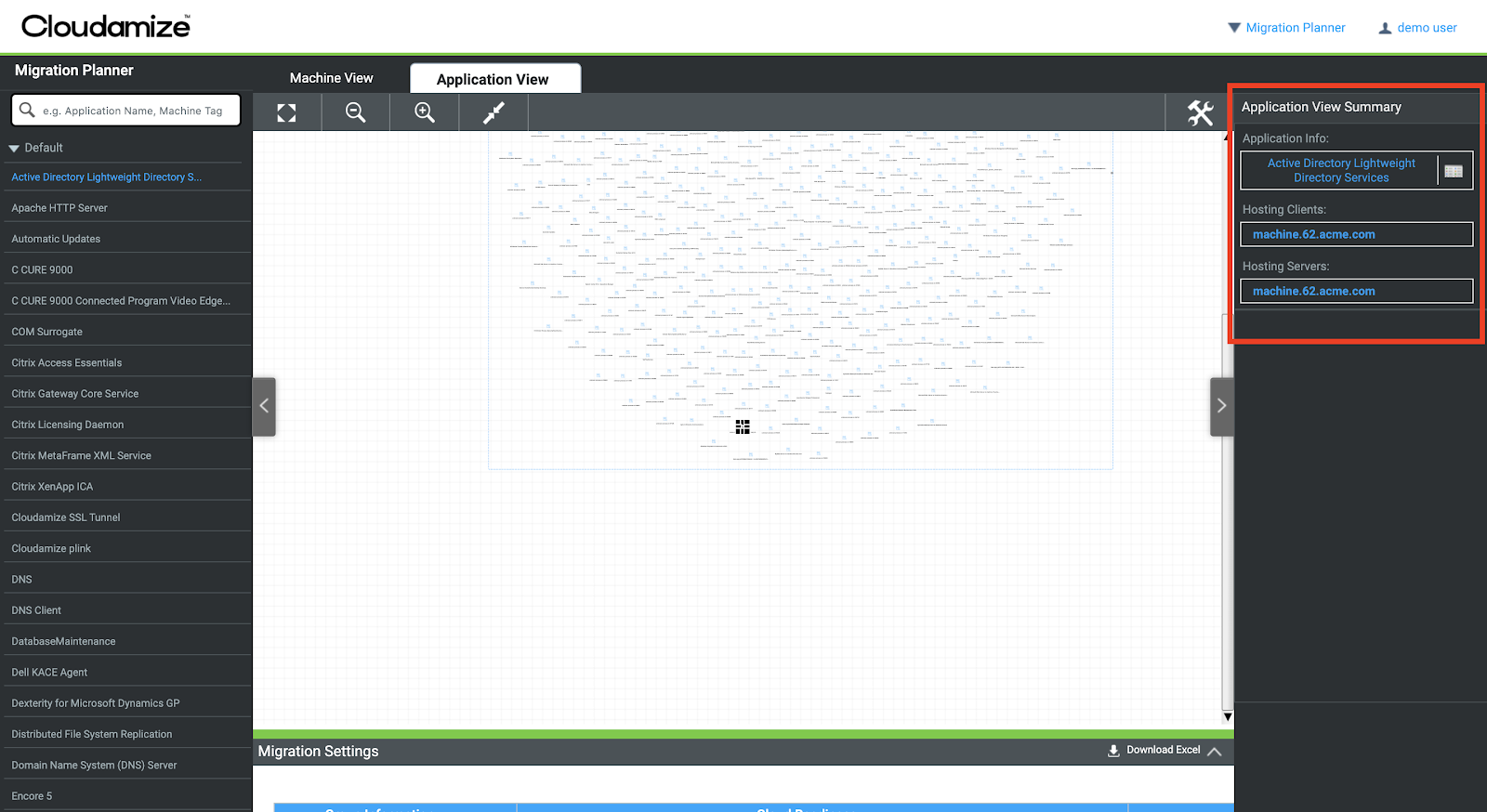Click the graph scrollbar down arrow
The image size is (1487, 812).
tap(1228, 716)
